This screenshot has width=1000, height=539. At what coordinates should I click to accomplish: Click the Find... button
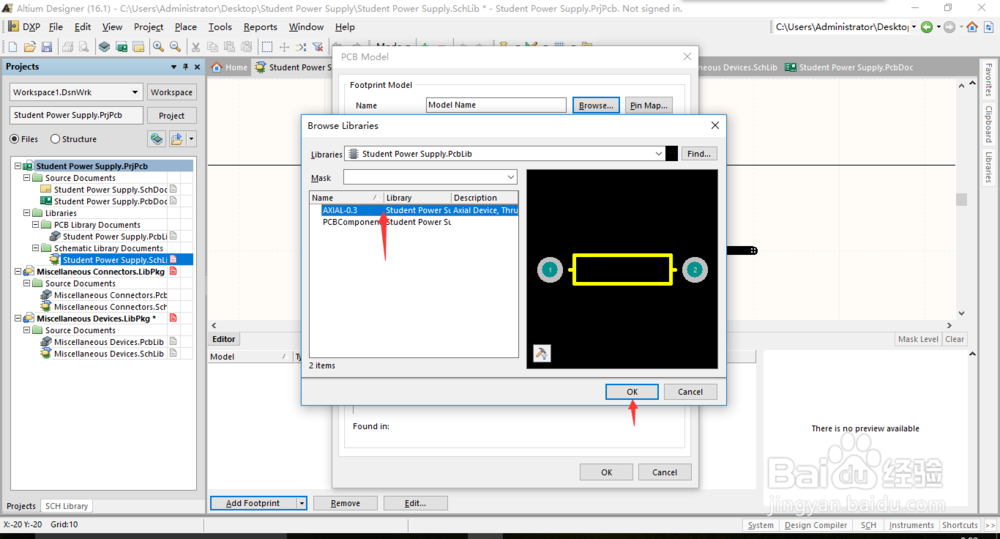(699, 154)
